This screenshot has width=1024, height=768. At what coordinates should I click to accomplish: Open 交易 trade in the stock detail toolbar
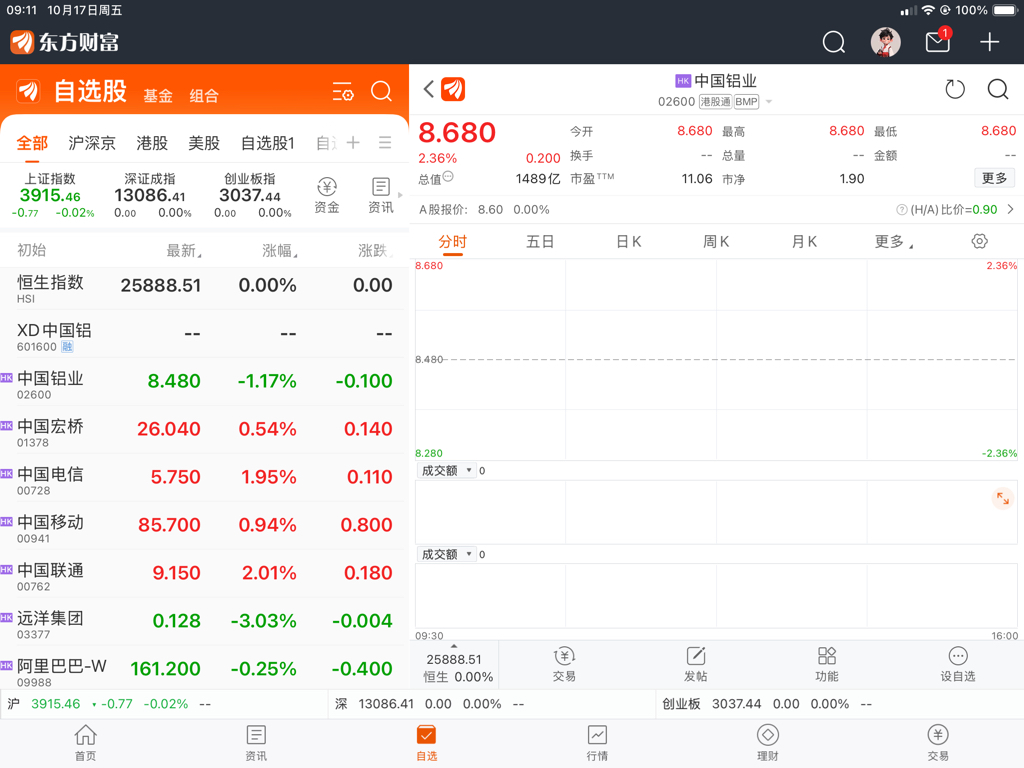tap(564, 664)
